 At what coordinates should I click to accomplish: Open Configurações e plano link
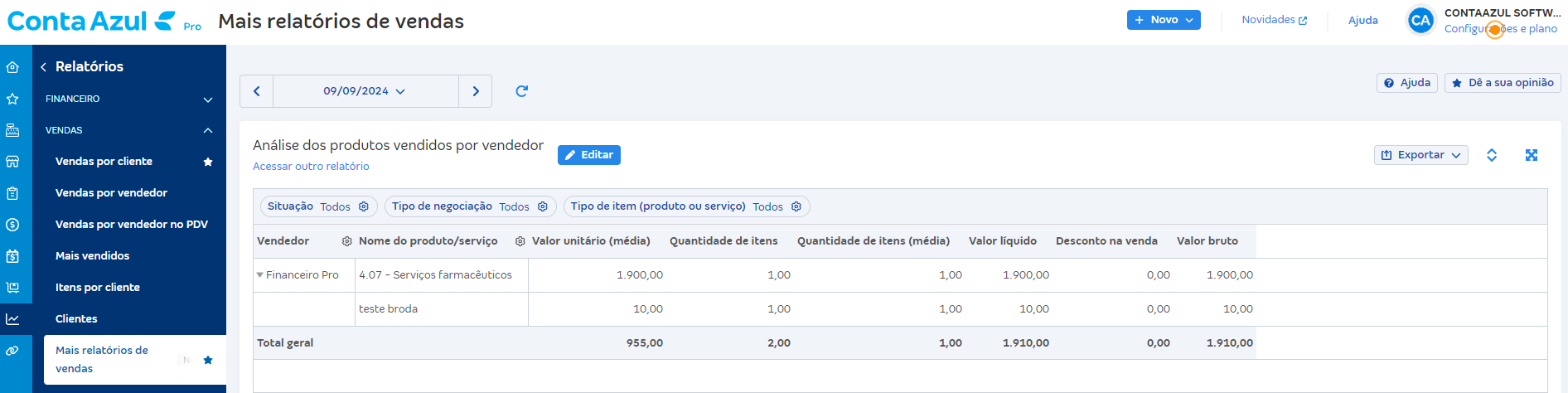click(1501, 29)
